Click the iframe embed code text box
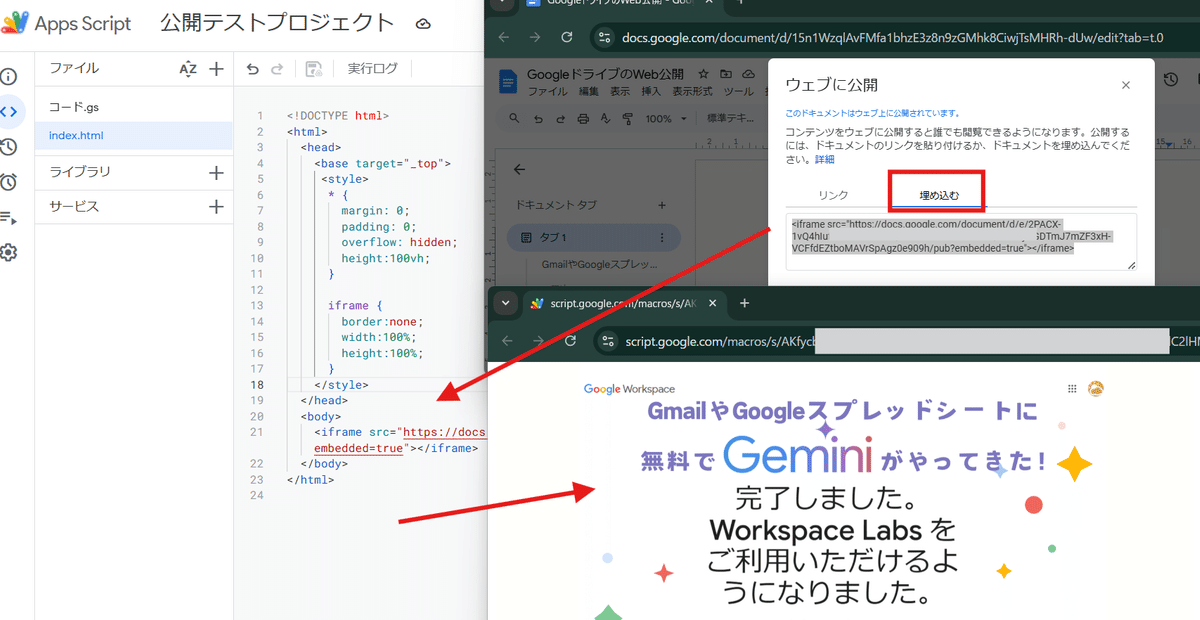The height and width of the screenshot is (620, 1200). click(x=961, y=242)
